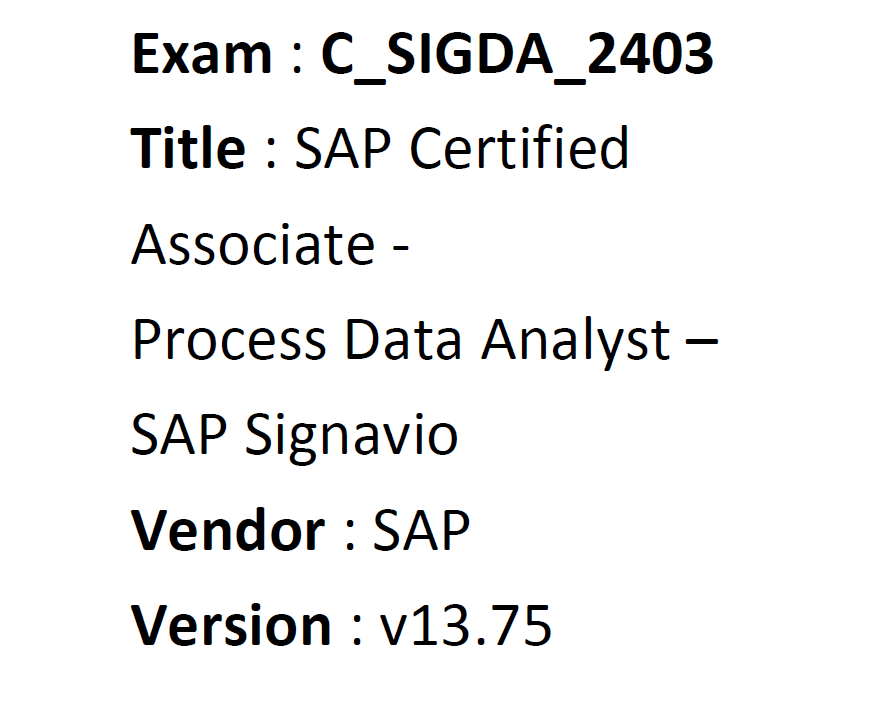The image size is (878, 714).
Task: Click the word "Data"
Action: tap(403, 339)
